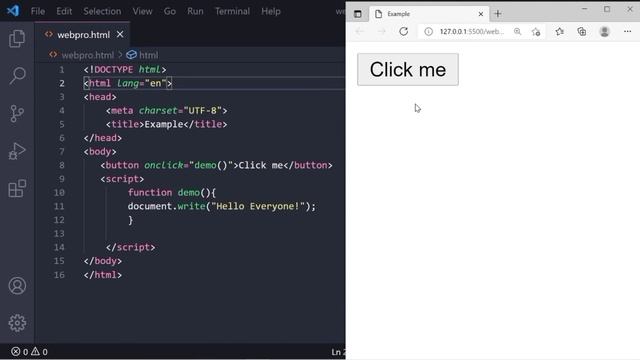Viewport: 640px width, 360px height.
Task: Open the Help menu
Action: point(271,11)
